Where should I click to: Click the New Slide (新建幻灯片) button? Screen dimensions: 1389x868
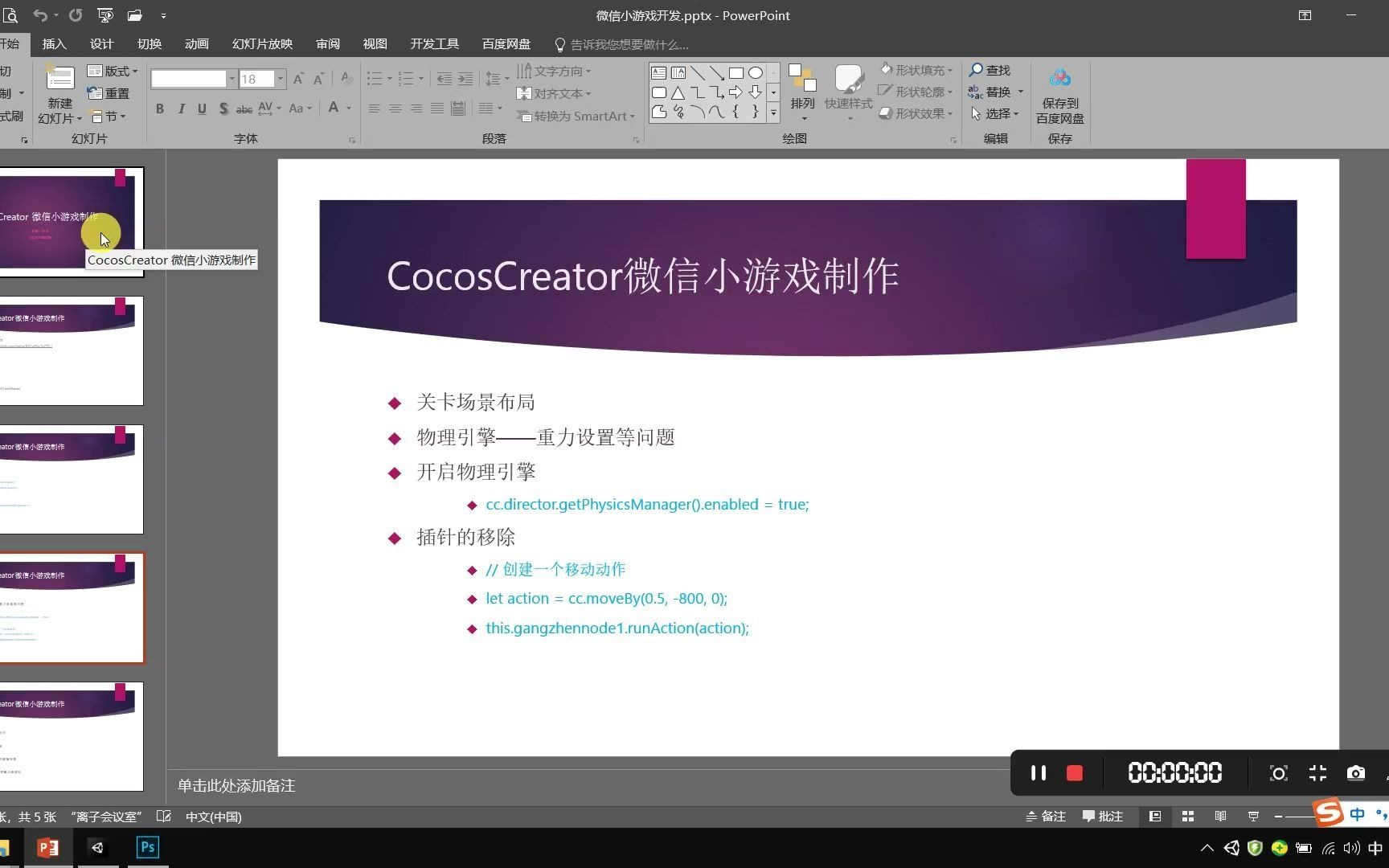60,95
